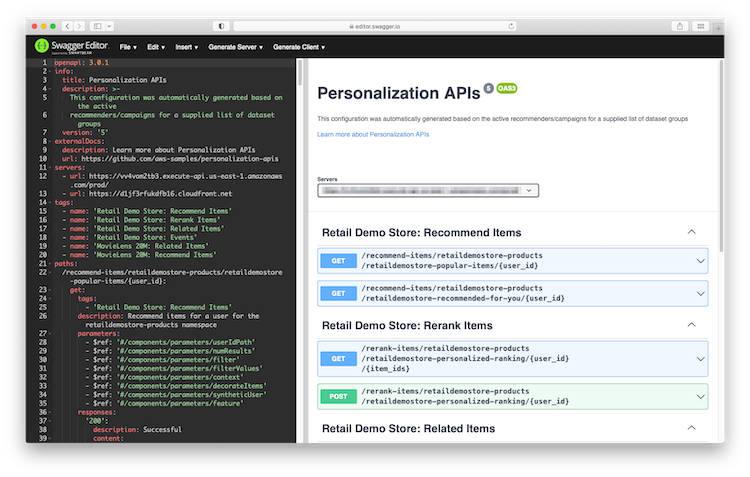Screen dimensions: 750x477
Task: Click the openapi: 3.0.1 line
Action: tap(81, 63)
